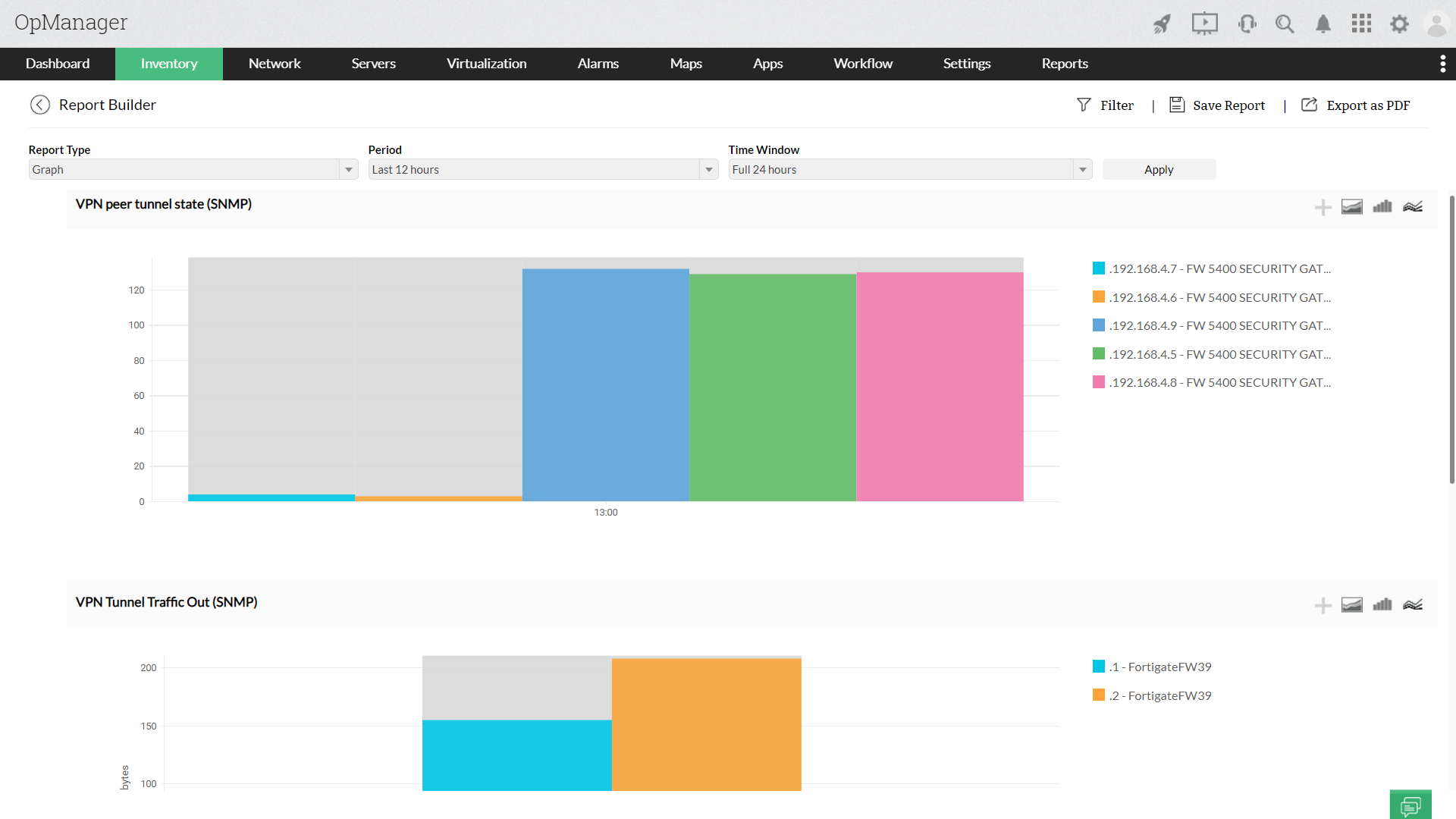Open the chat support icon

pos(1410,805)
